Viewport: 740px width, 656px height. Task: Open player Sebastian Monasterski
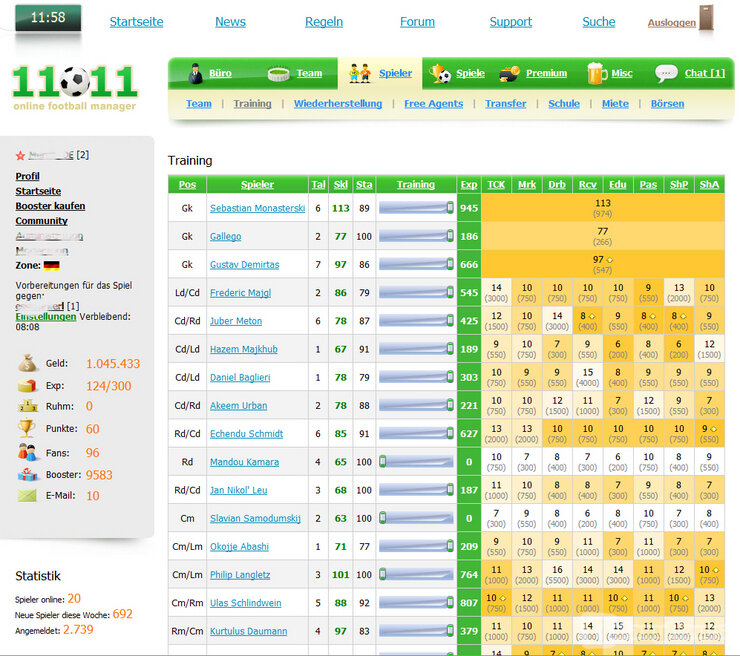tap(257, 208)
